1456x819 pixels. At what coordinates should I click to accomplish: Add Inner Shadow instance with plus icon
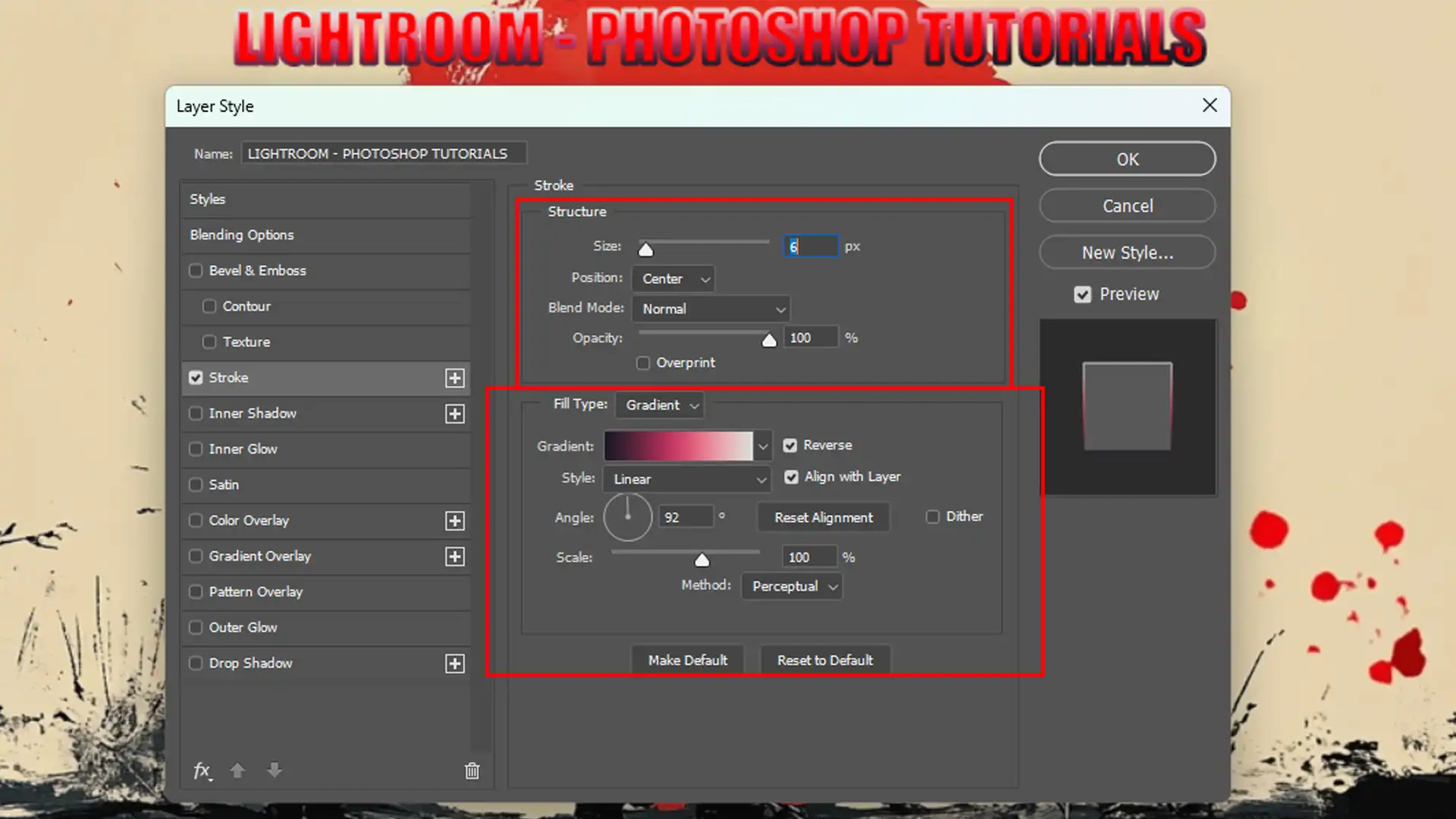point(454,413)
